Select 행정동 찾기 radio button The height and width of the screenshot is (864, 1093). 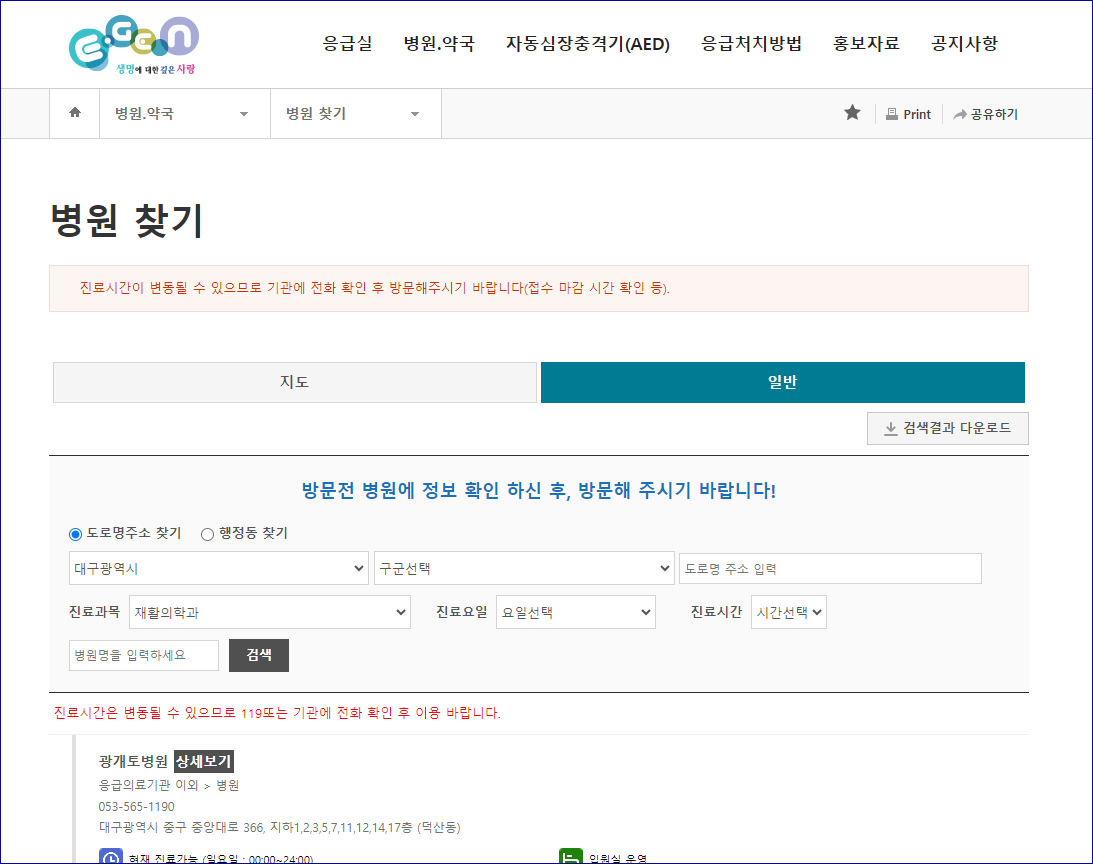click(x=207, y=534)
